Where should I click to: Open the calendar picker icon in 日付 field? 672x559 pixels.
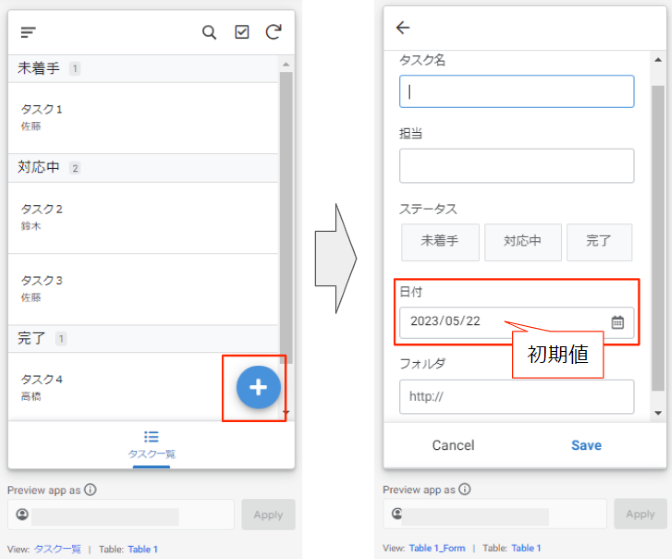click(x=617, y=322)
